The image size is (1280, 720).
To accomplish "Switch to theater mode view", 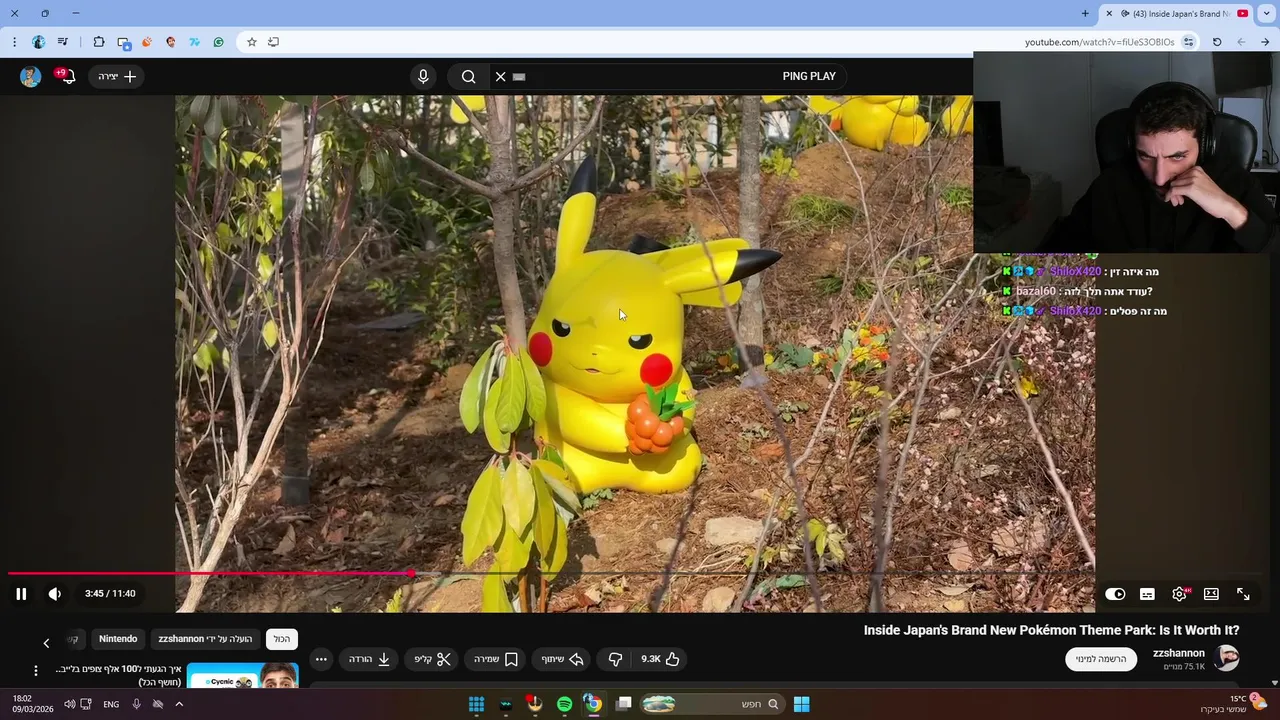I will (1211, 594).
